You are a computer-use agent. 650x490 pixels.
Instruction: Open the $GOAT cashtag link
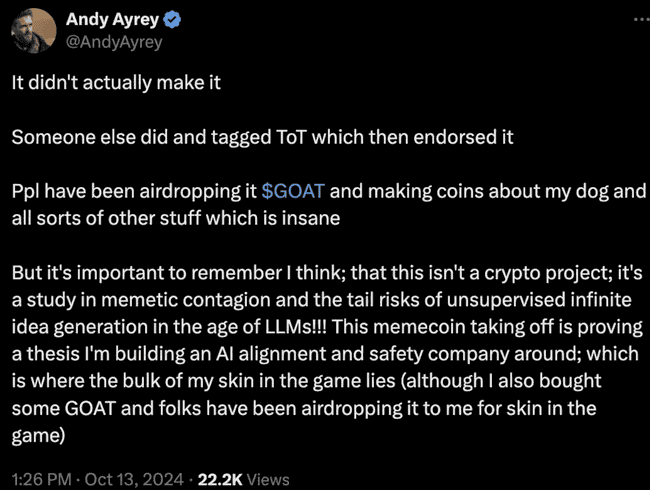point(293,192)
